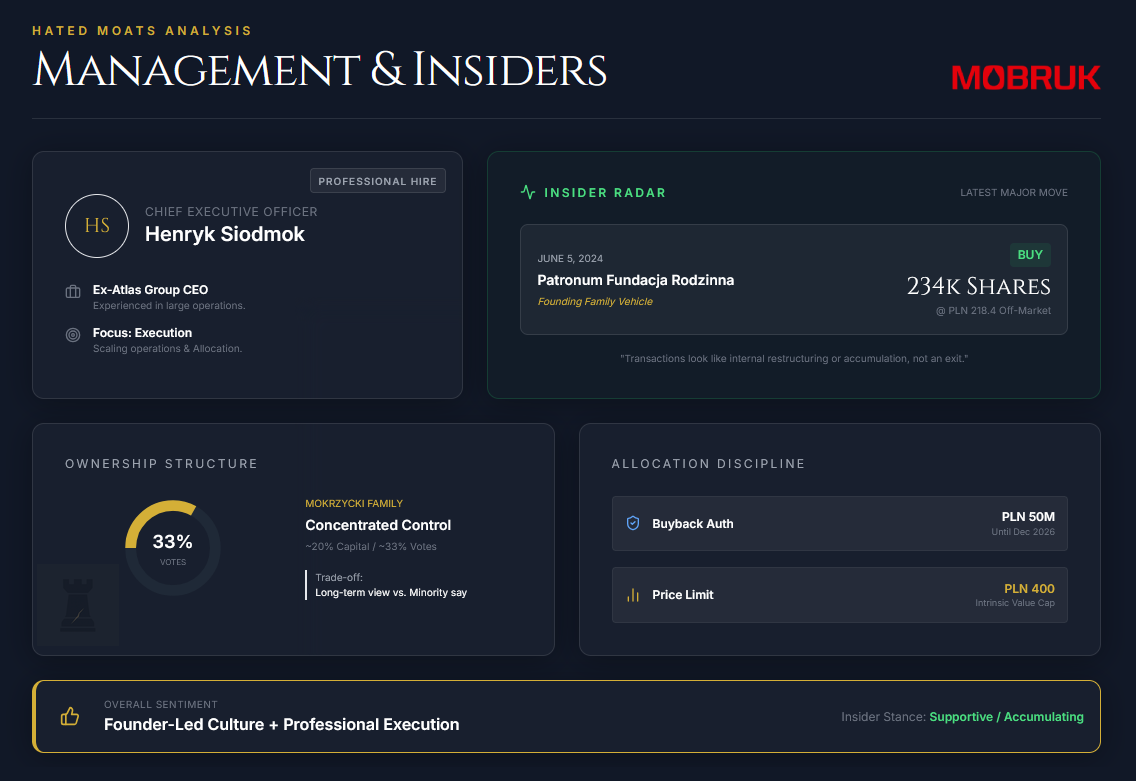This screenshot has height=781, width=1136.
Task: Open the Patronum Fundacja Rodzinna transaction card
Action: (794, 280)
